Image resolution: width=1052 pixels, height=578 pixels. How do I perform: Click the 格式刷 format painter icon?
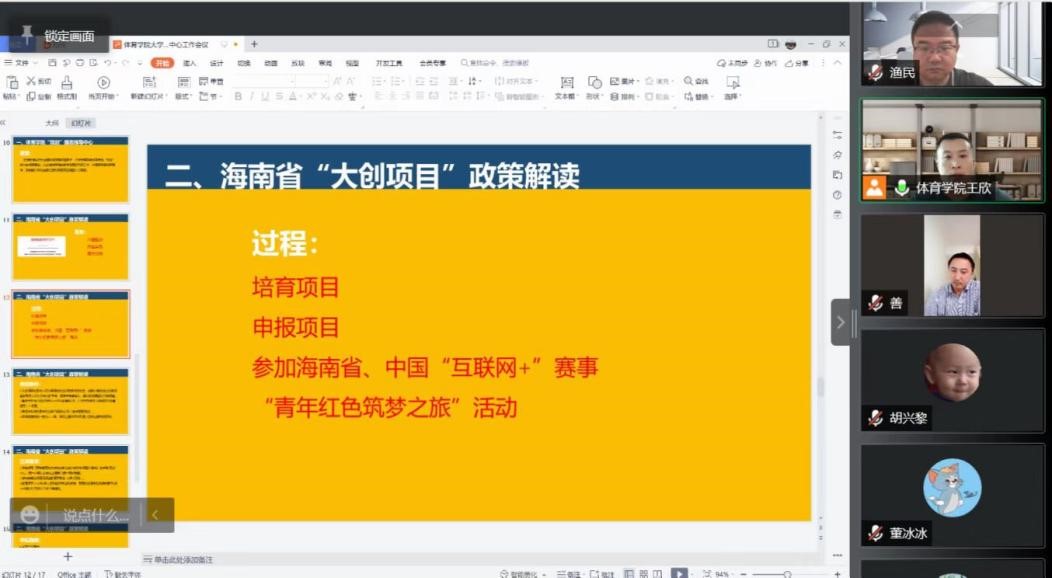67,82
